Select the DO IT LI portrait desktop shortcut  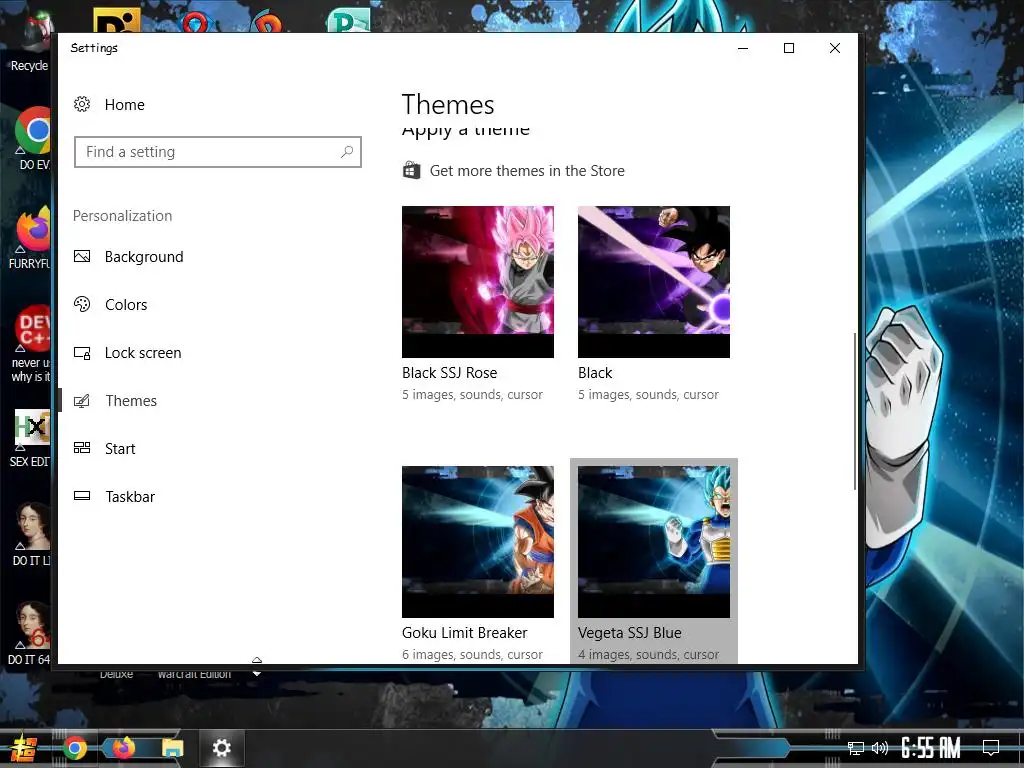[x=31, y=534]
